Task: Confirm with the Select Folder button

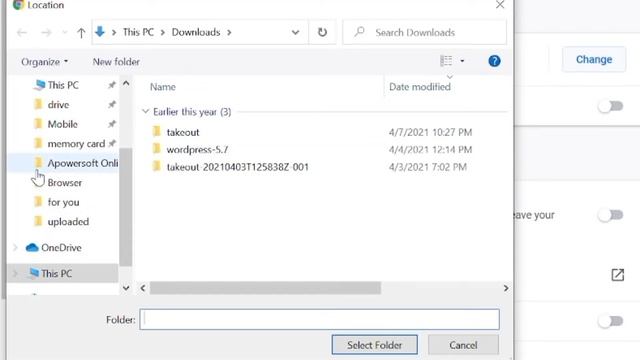Action: (374, 345)
